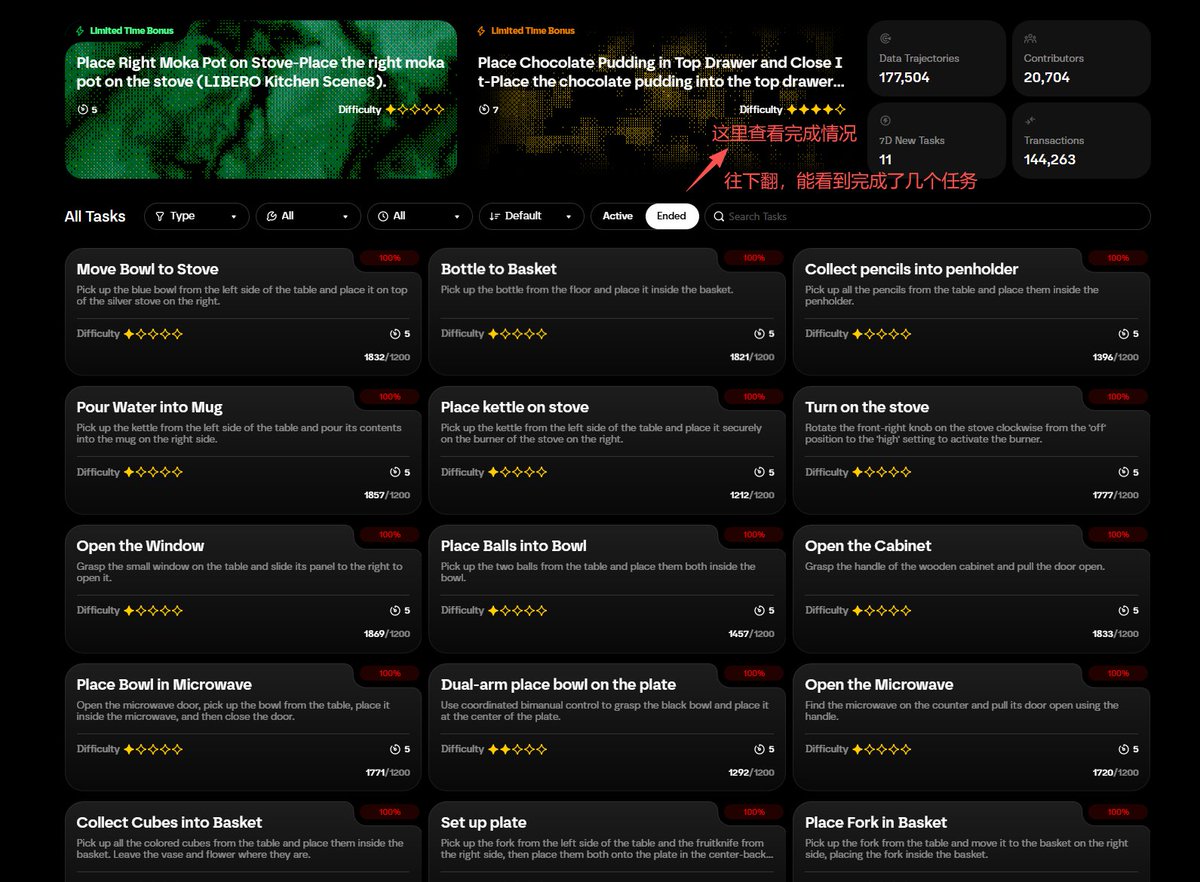Click the 1396/1200 progress count

coord(1115,357)
